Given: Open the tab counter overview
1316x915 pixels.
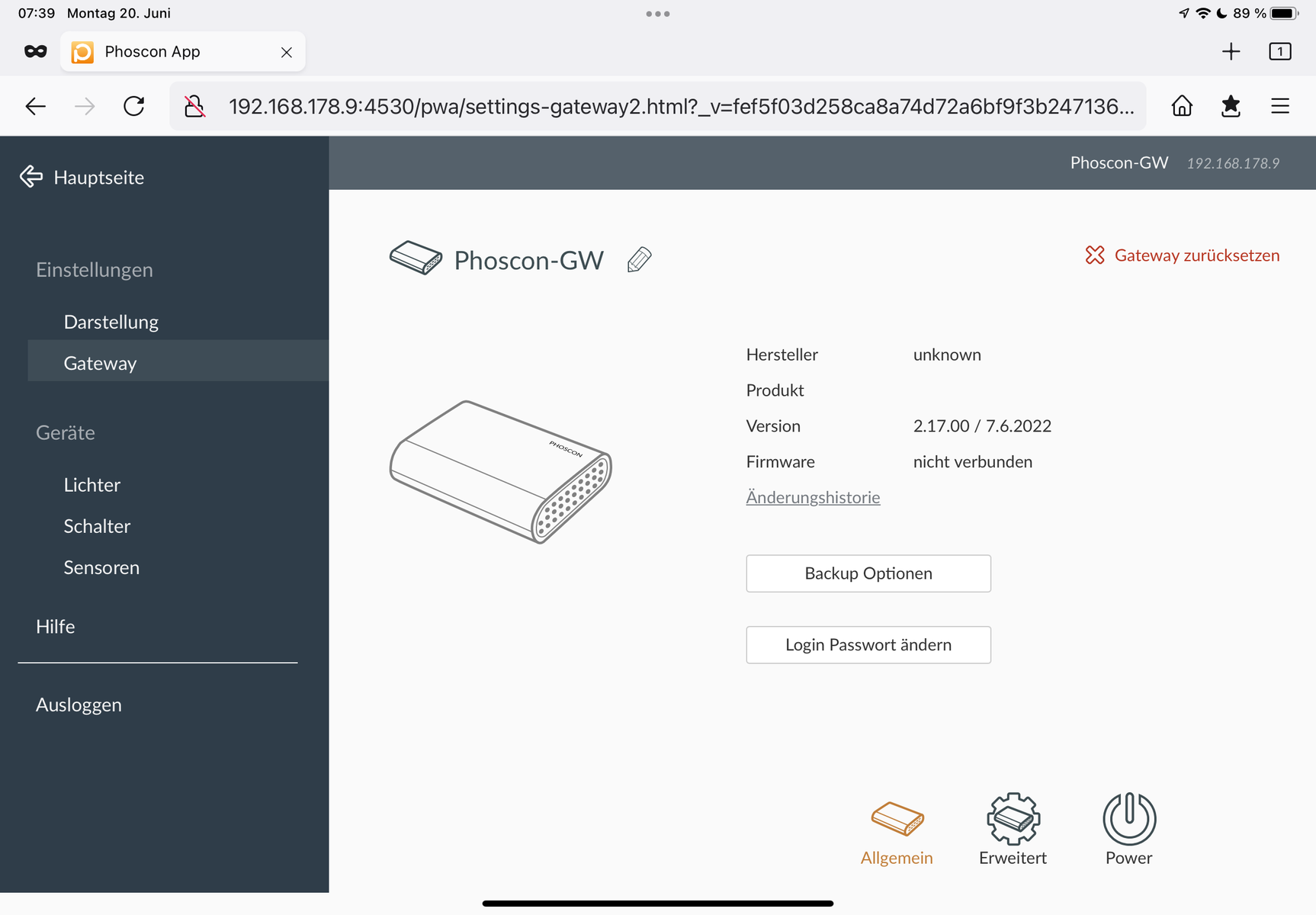Looking at the screenshot, I should click(x=1279, y=51).
